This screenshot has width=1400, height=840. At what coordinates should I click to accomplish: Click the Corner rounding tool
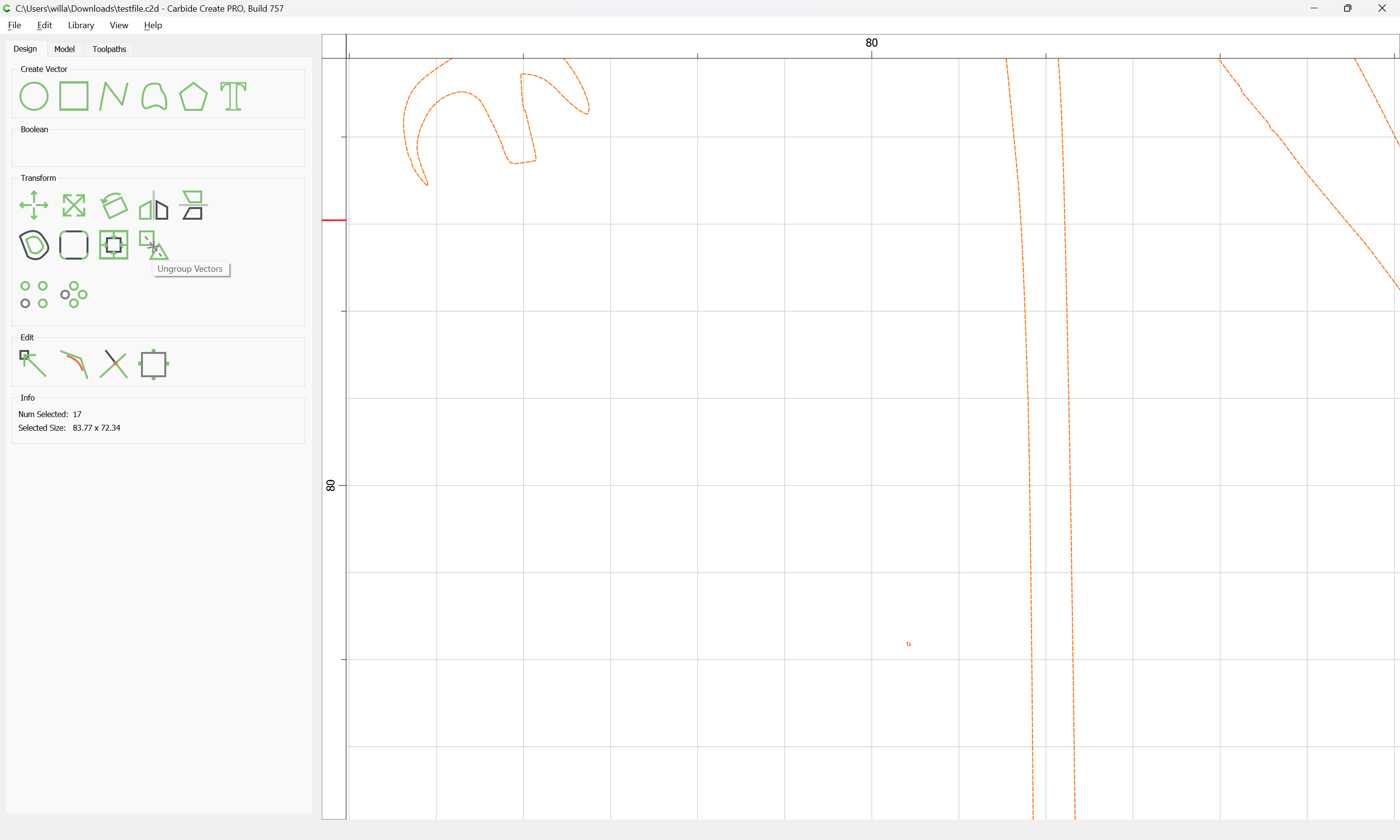74,245
